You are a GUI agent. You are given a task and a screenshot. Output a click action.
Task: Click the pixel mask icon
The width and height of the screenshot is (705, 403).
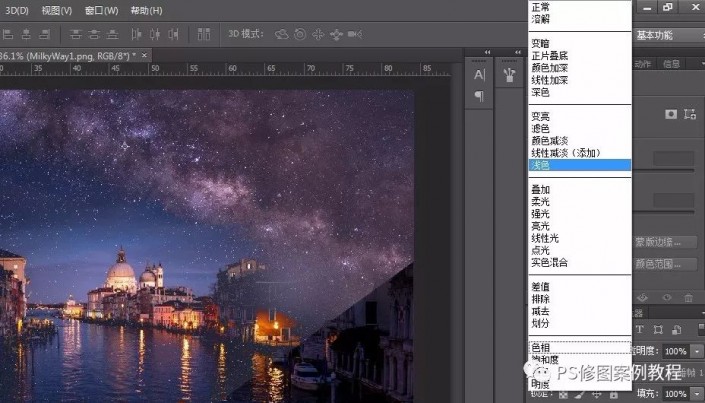[671, 114]
